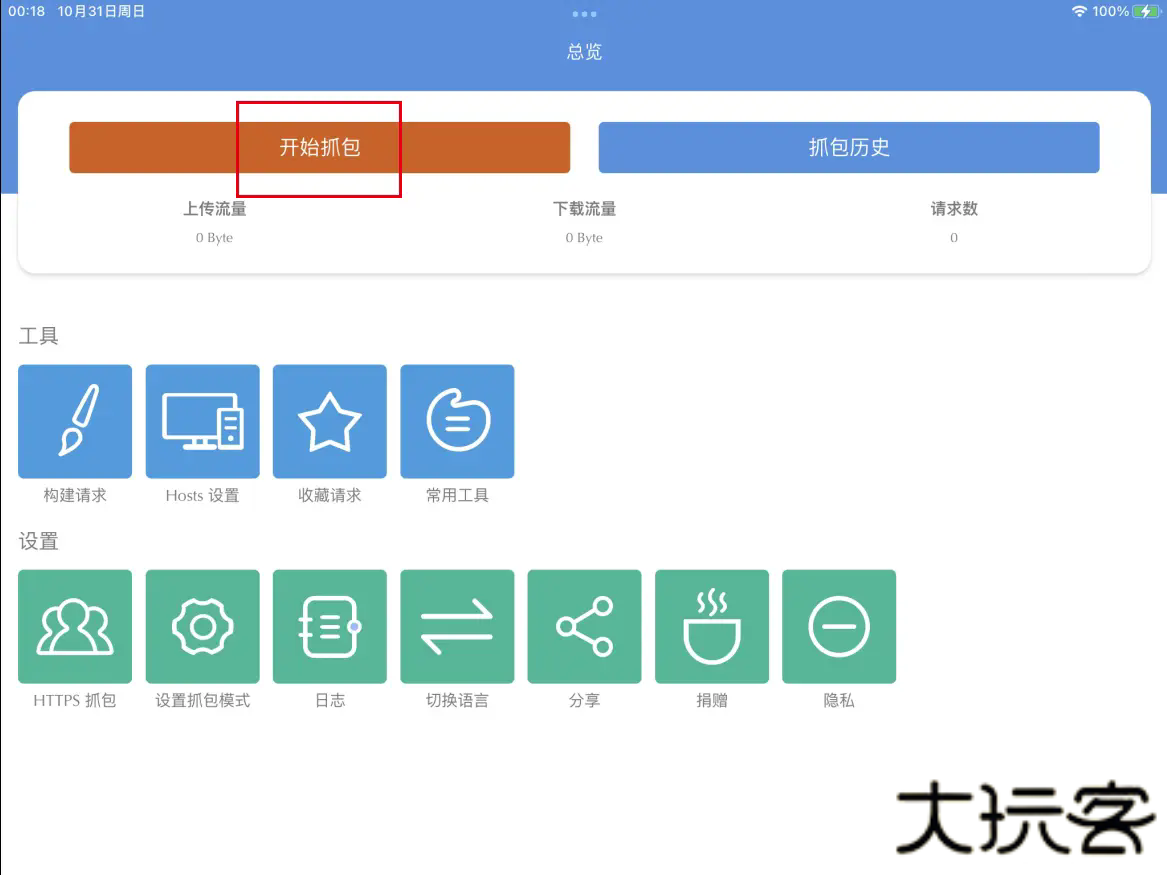Tap the clock showing 00:18
The width and height of the screenshot is (1167, 875).
pos(22,13)
